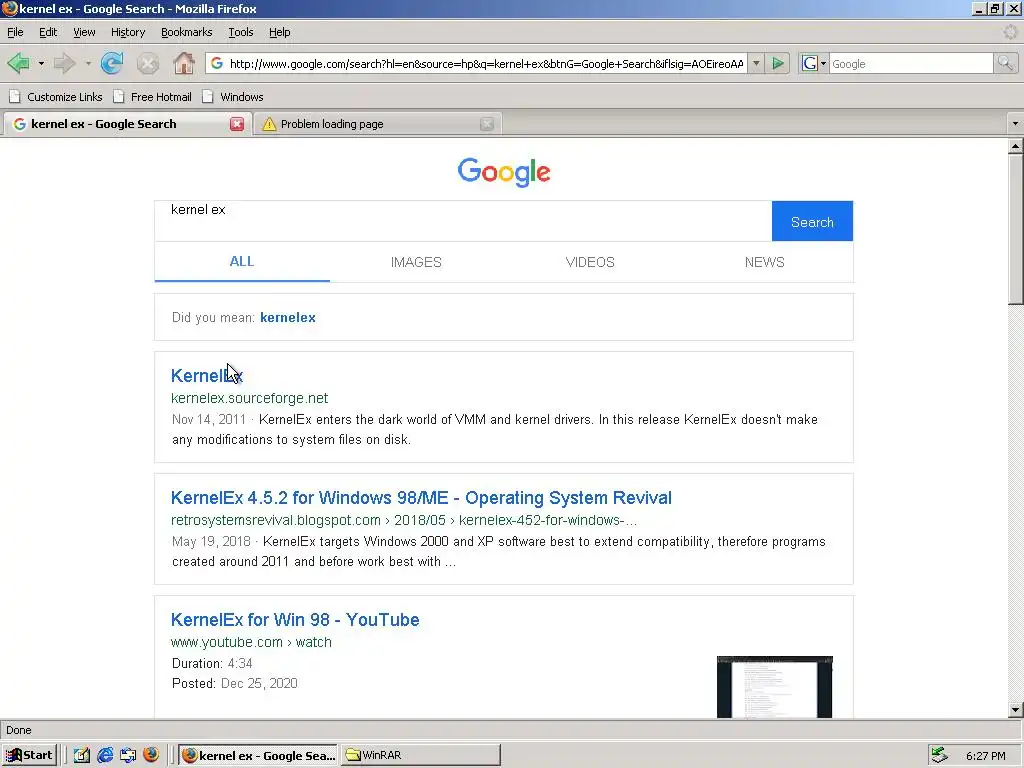Select the ALL results tab
The width and height of the screenshot is (1024, 768).
click(242, 262)
